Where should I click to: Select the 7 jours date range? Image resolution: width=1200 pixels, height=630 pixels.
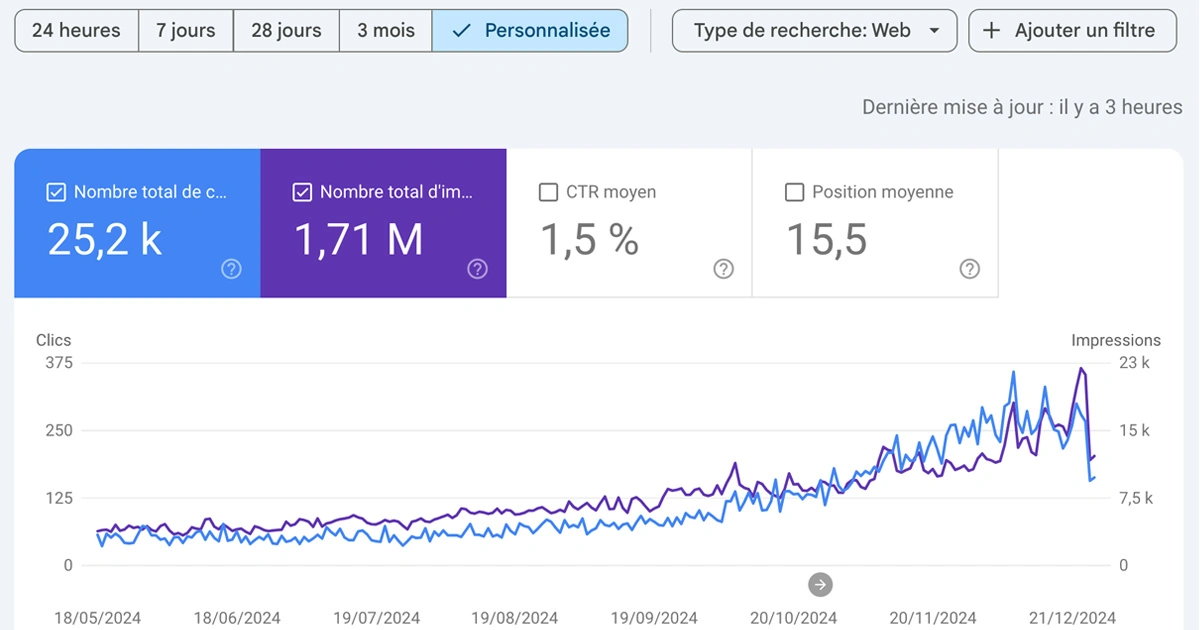pos(185,30)
